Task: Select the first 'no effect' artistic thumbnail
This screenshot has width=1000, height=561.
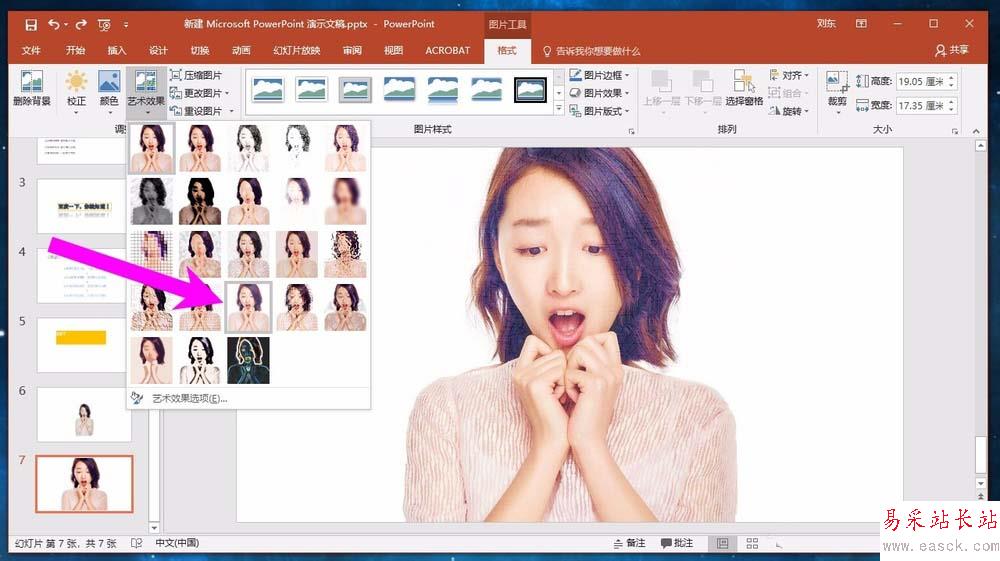Action: coord(152,148)
